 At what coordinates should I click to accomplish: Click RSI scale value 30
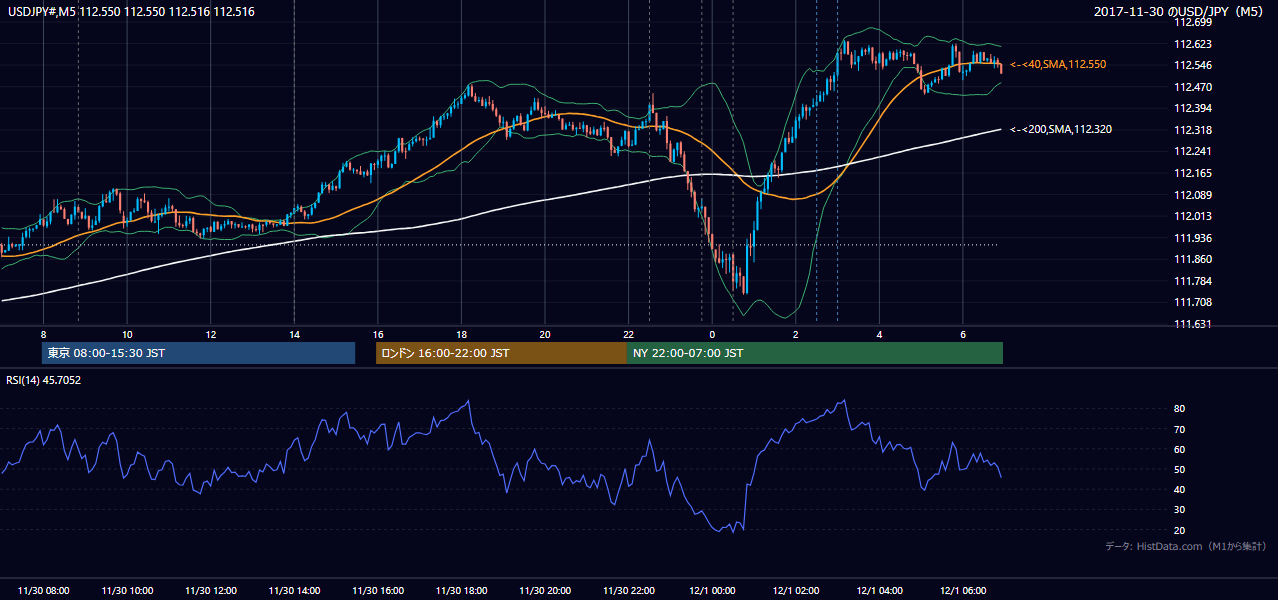pos(1180,510)
